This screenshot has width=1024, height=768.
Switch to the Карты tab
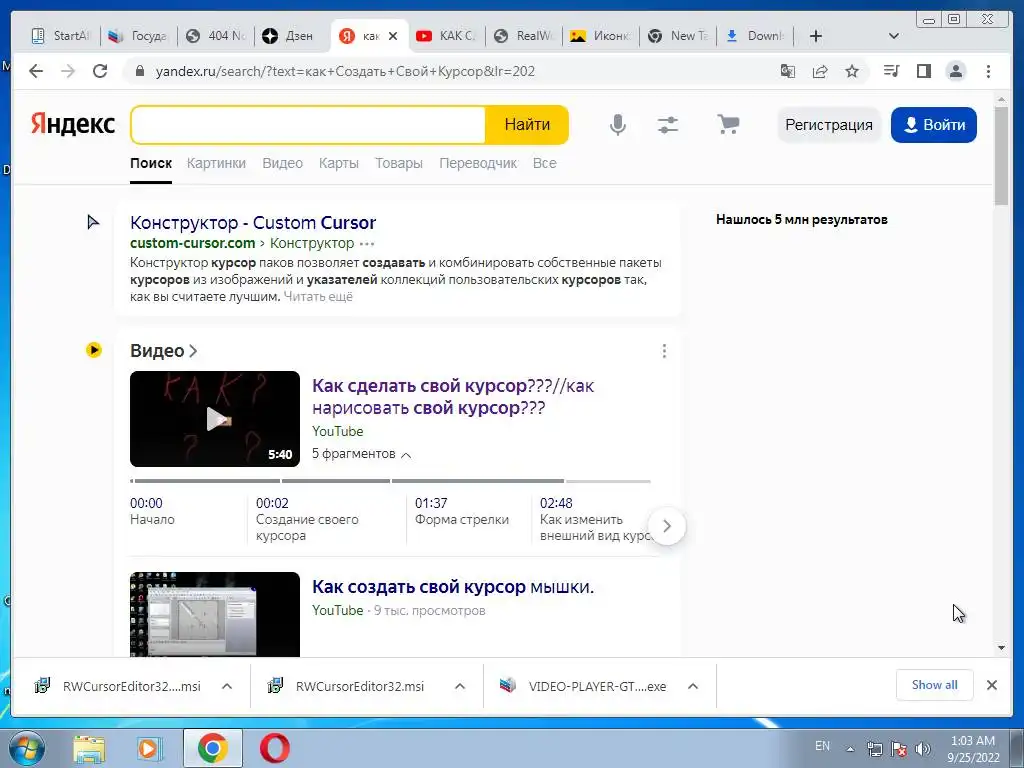(x=339, y=163)
